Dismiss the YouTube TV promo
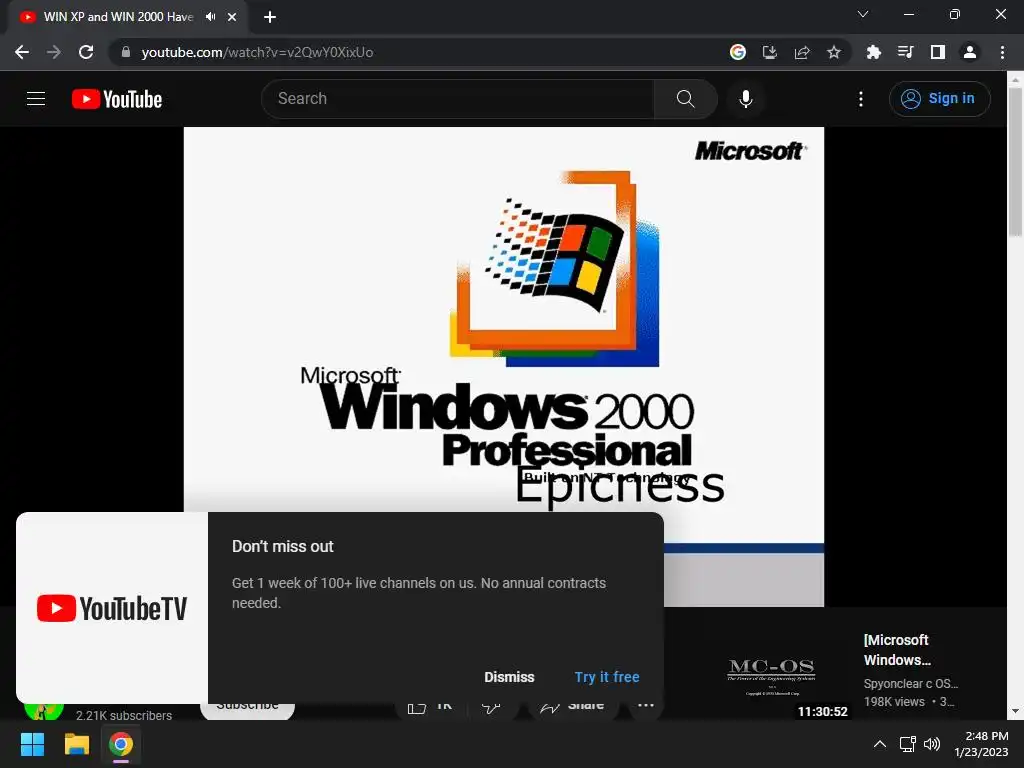This screenshot has height=768, width=1024. coord(509,677)
